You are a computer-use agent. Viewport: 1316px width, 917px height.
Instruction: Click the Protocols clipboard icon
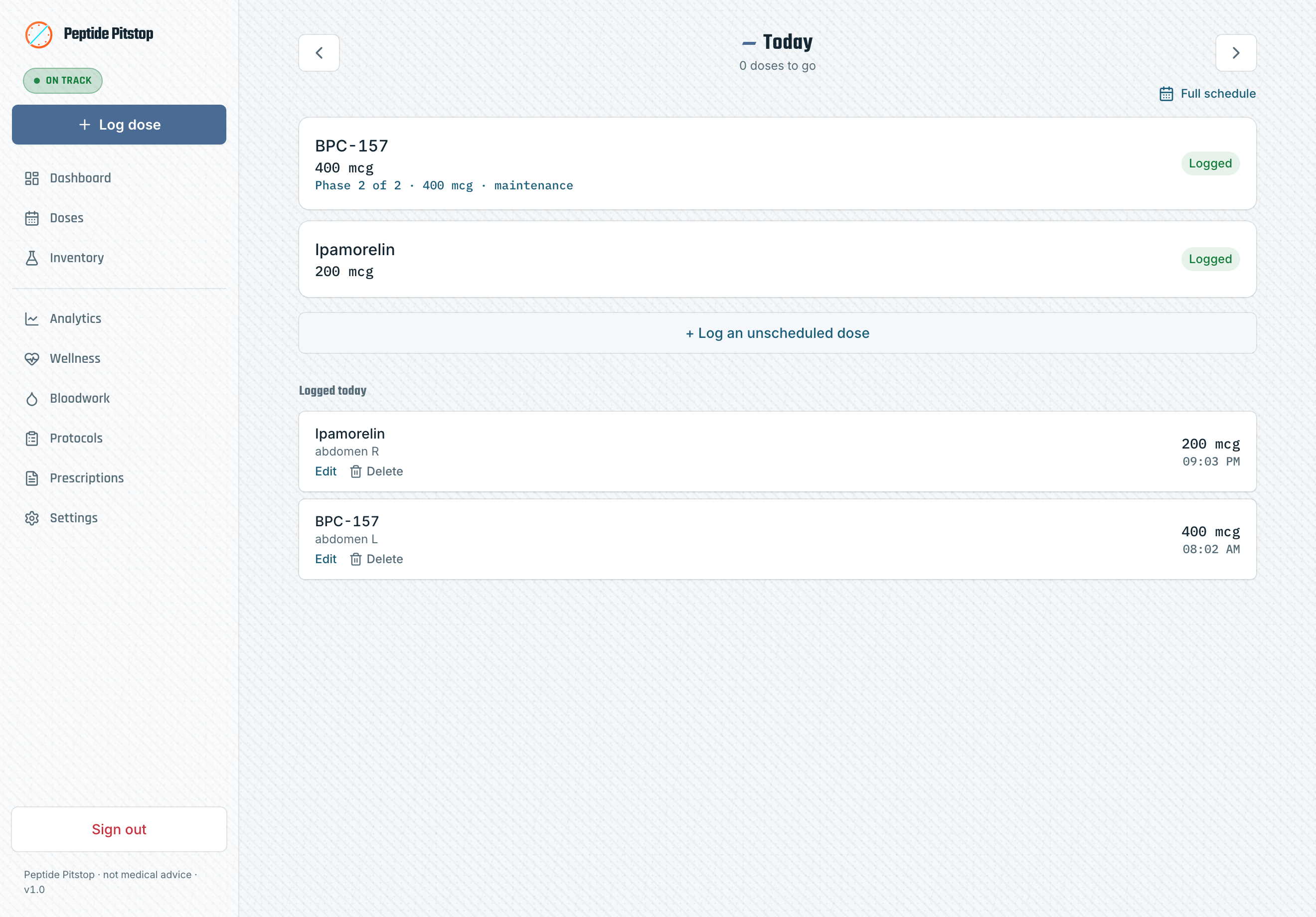(31, 439)
